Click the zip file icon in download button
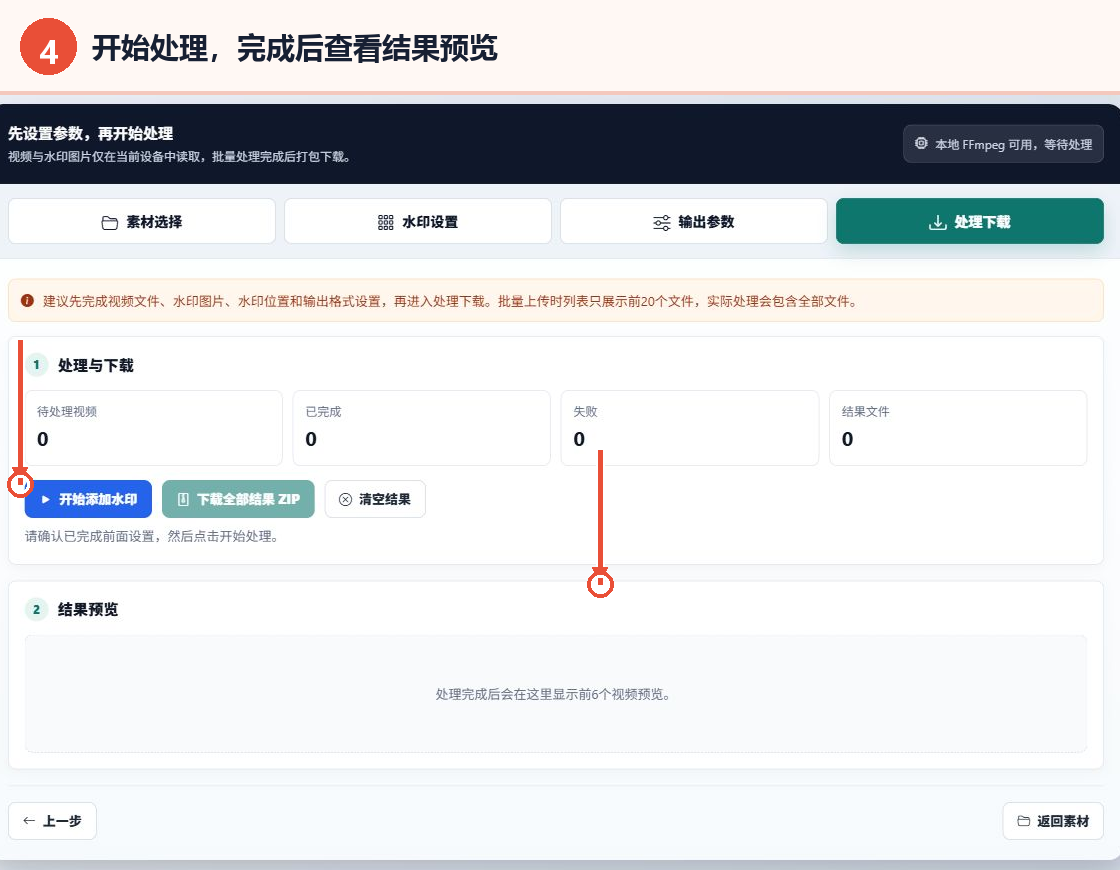The width and height of the screenshot is (1120, 870). tap(184, 499)
